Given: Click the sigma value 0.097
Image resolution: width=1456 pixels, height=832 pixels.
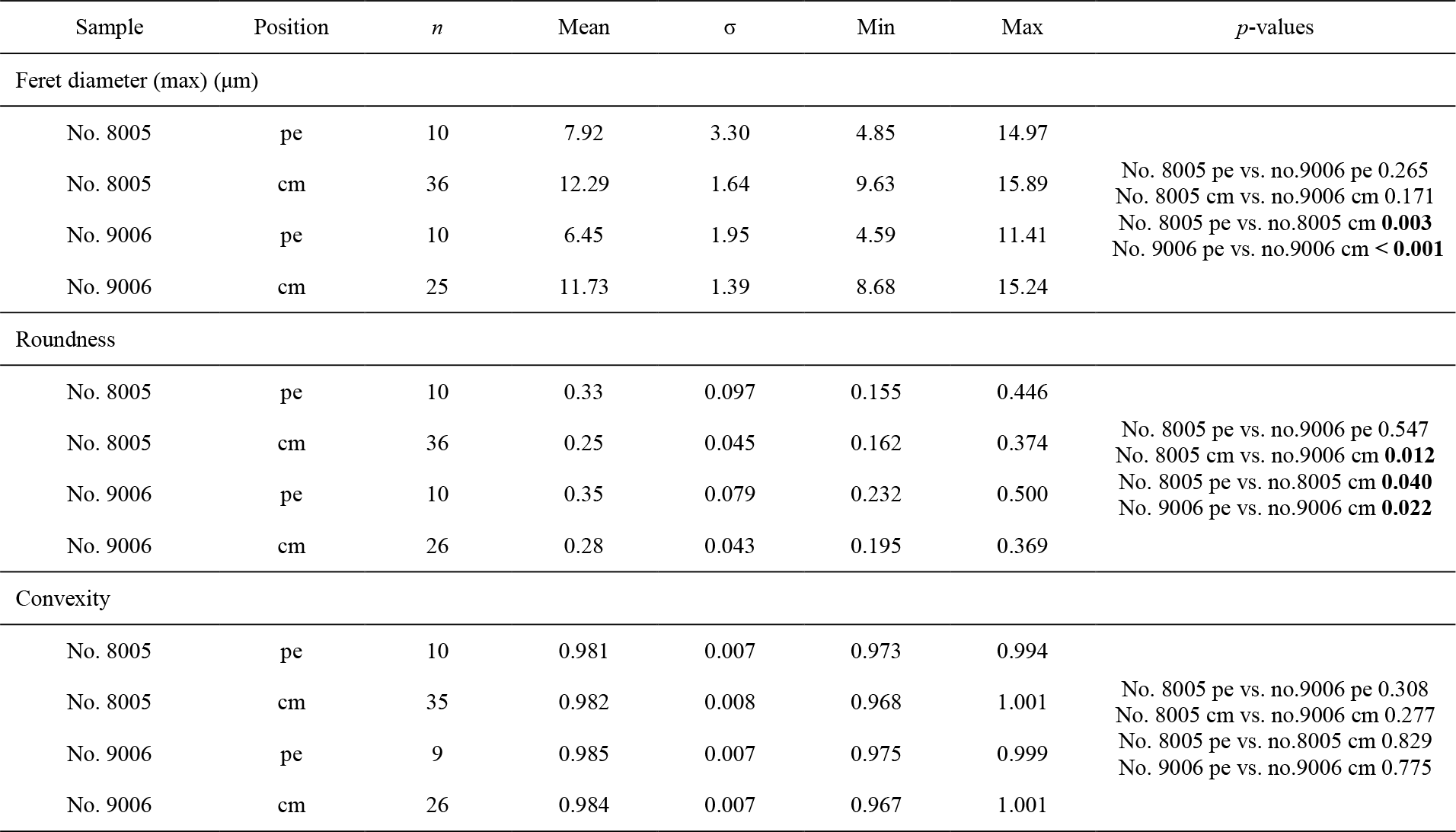Looking at the screenshot, I should tap(730, 392).
